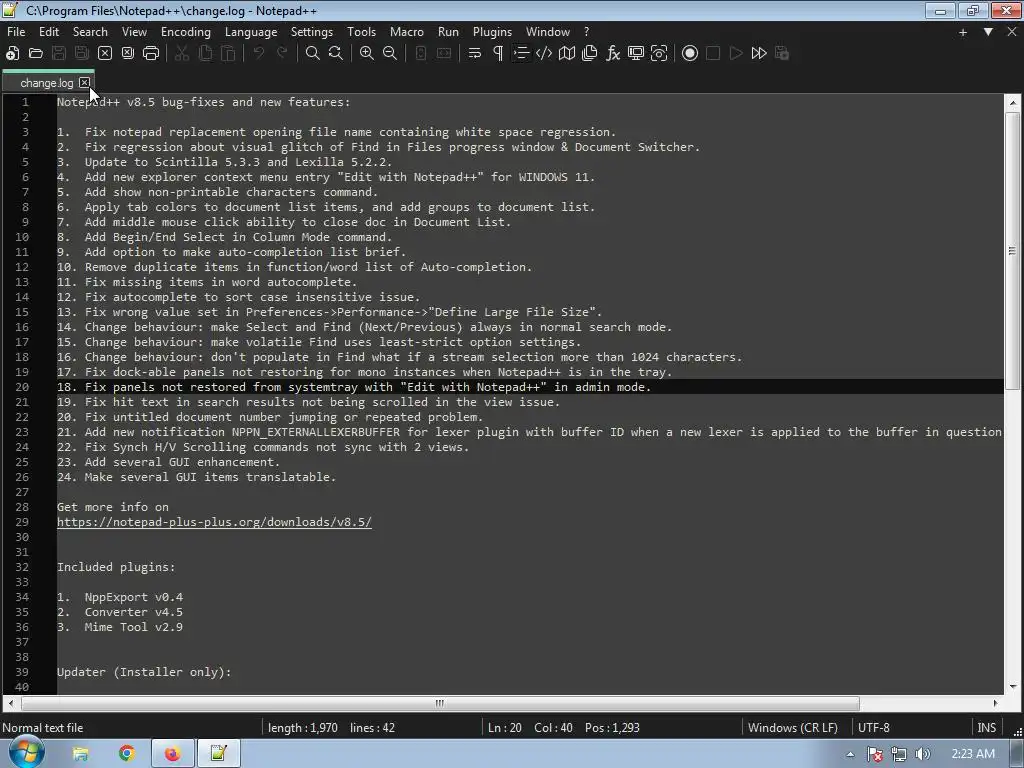Screen dimensions: 1024x768
Task: Show the Document Map panel
Action: [x=567, y=54]
